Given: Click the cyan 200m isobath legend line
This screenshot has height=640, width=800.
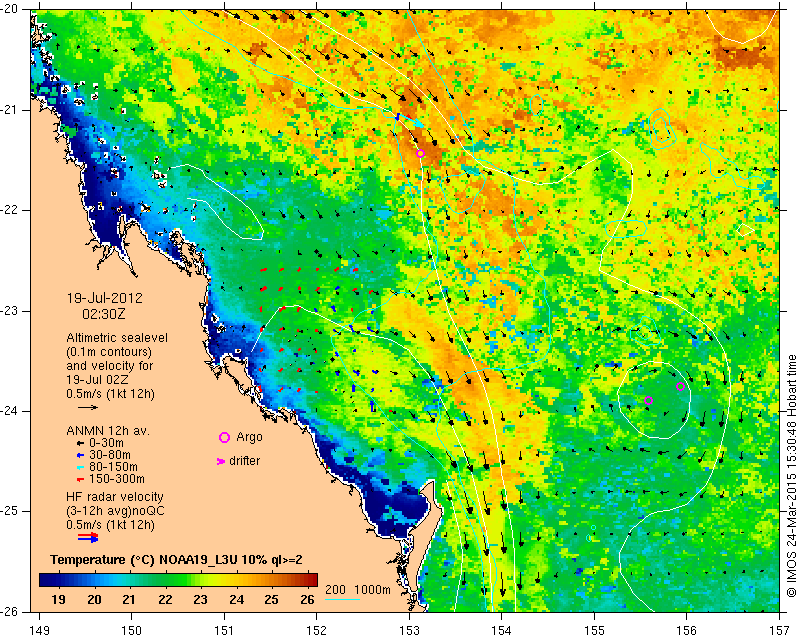Looking at the screenshot, I should (342, 599).
